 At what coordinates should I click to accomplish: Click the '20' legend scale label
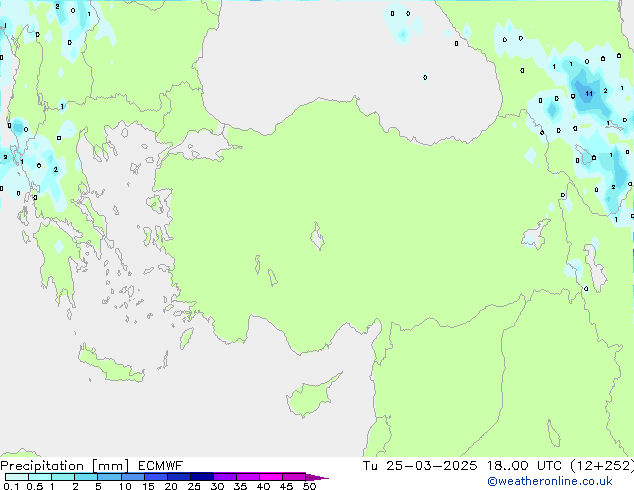tap(171, 486)
